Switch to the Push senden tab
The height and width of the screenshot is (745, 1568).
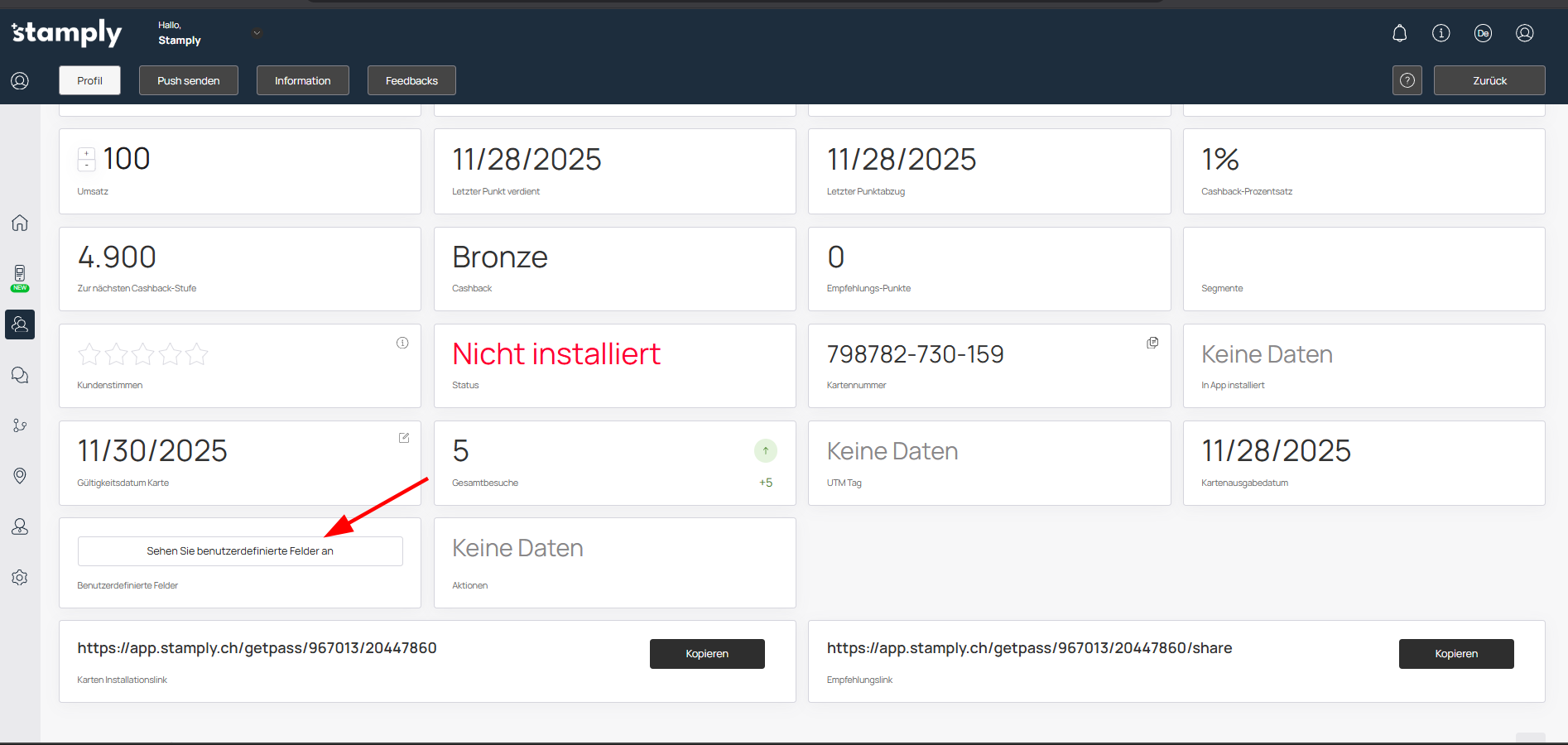coord(188,80)
